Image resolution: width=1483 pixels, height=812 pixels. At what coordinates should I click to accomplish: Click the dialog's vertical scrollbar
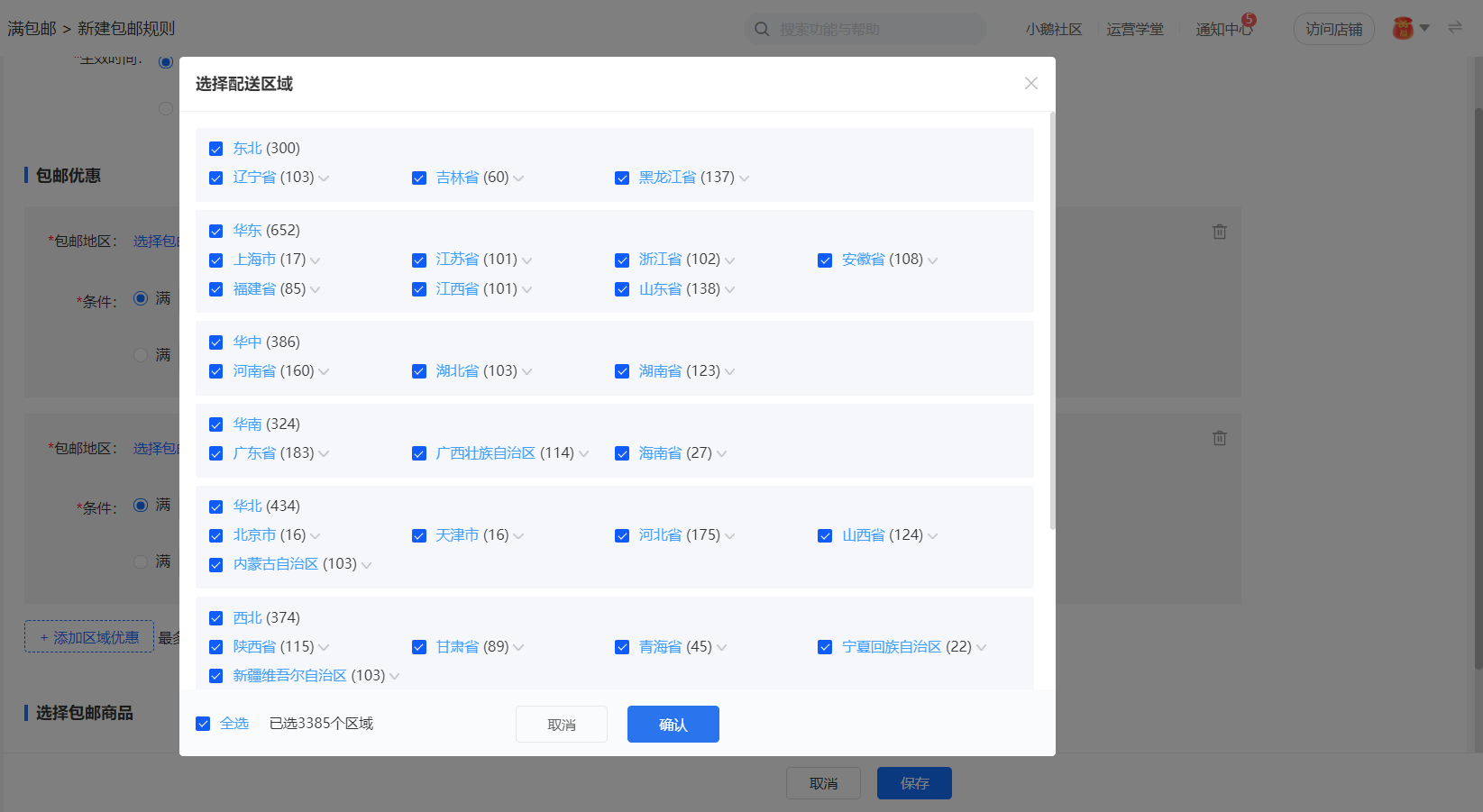(x=1052, y=320)
